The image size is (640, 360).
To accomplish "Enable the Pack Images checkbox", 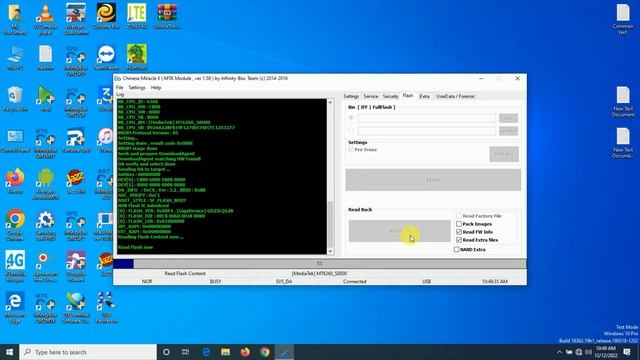I will click(459, 224).
